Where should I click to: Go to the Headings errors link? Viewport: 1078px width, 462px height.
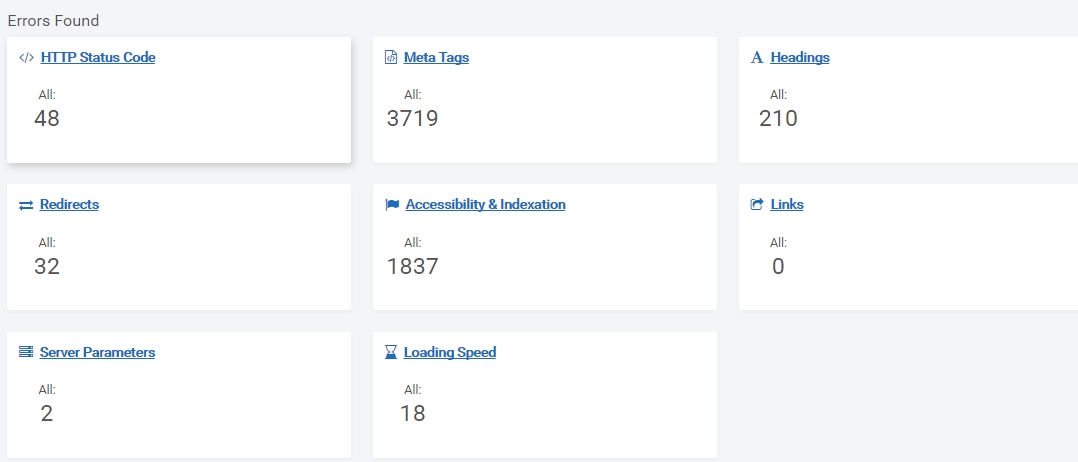point(800,58)
